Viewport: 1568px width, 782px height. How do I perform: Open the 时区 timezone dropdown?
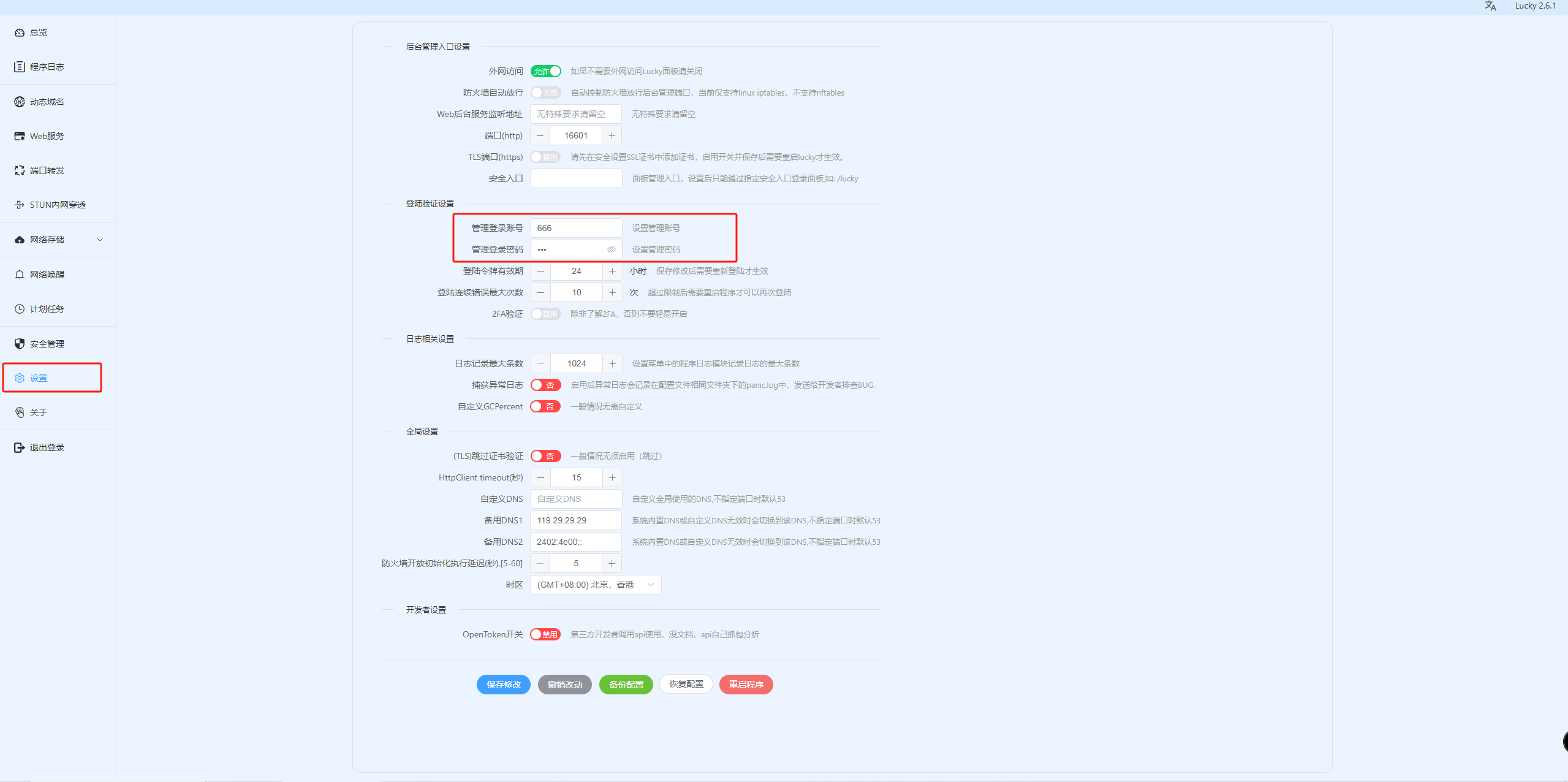[x=595, y=585]
